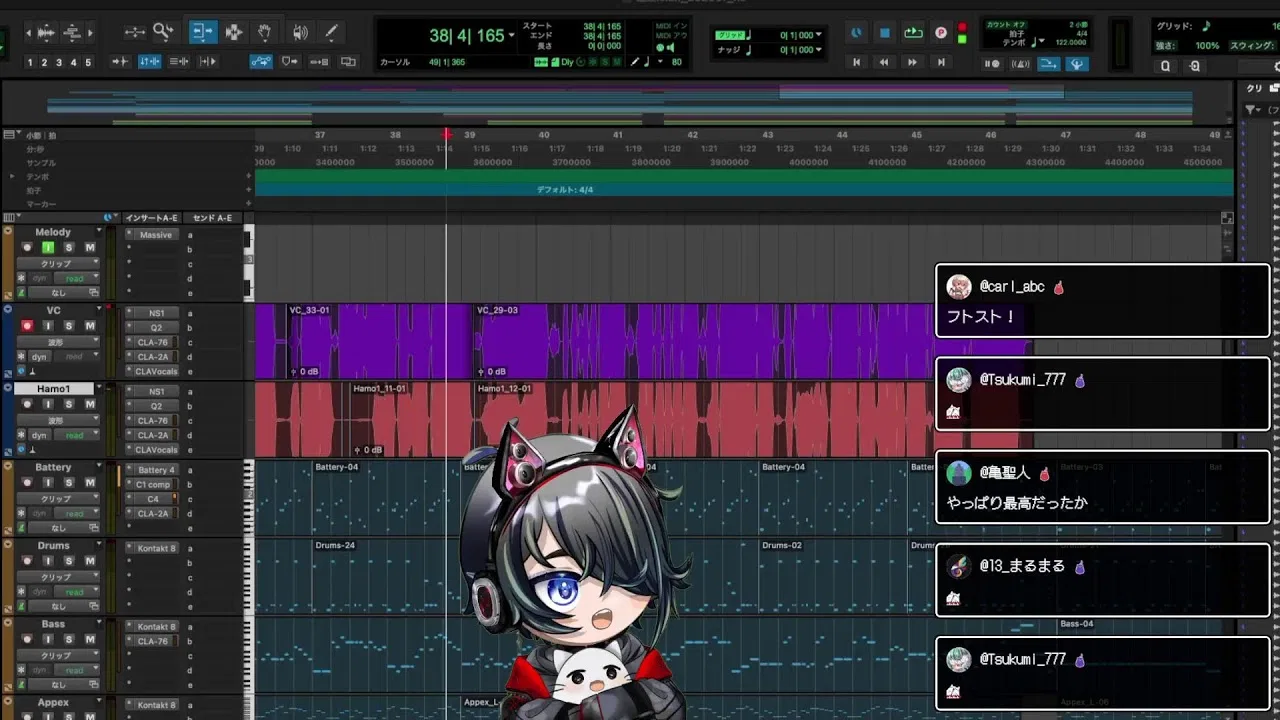Viewport: 1280px width, 720px height.
Task: Click the Fast Forward transport button
Action: [x=912, y=62]
